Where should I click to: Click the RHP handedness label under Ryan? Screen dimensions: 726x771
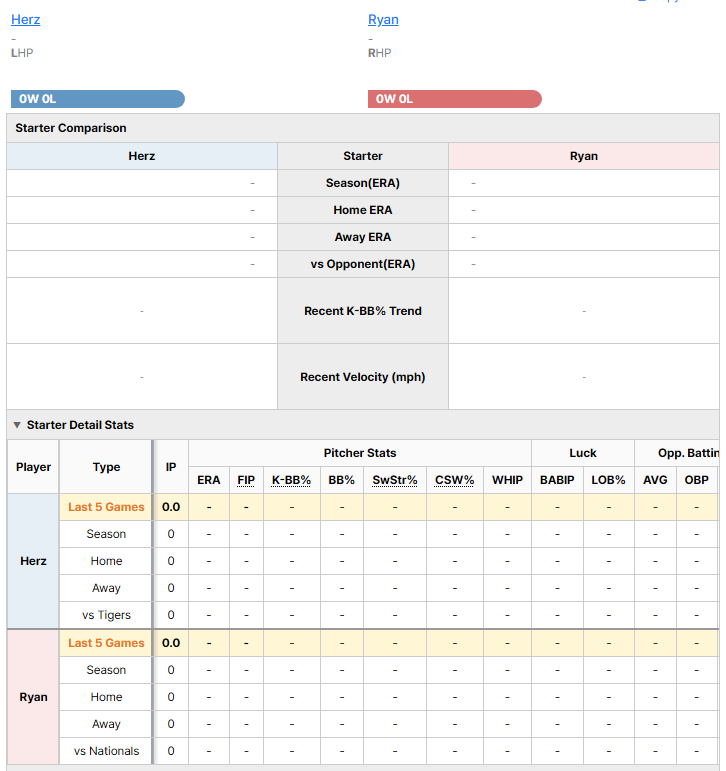coord(380,53)
